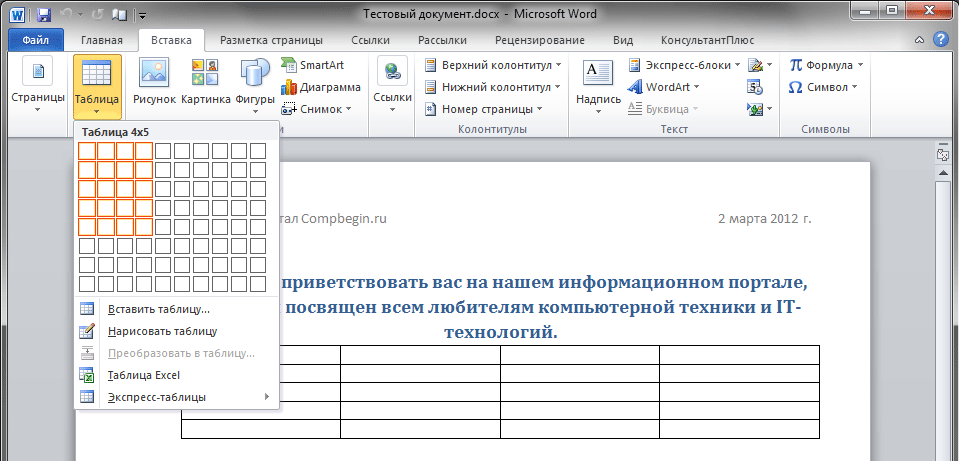Open the Символ symbol dropdown
Image resolution: width=959 pixels, height=461 pixels.
click(823, 87)
